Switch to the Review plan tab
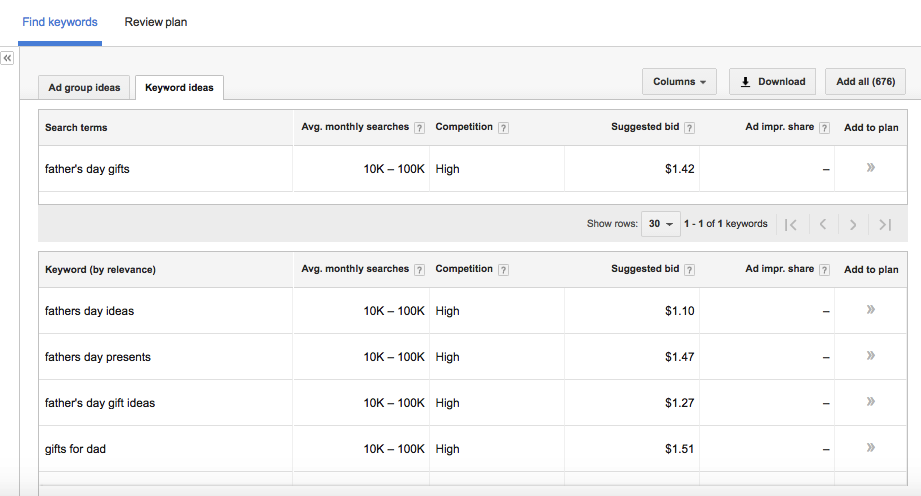This screenshot has height=496, width=921. 156,22
